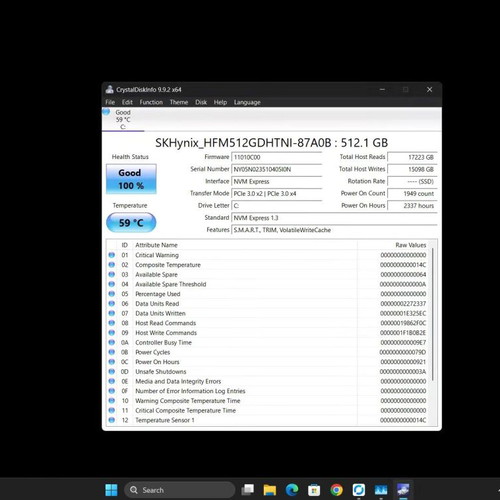
Task: Select Number of Error Information Log Entries row
Action: pos(268,391)
